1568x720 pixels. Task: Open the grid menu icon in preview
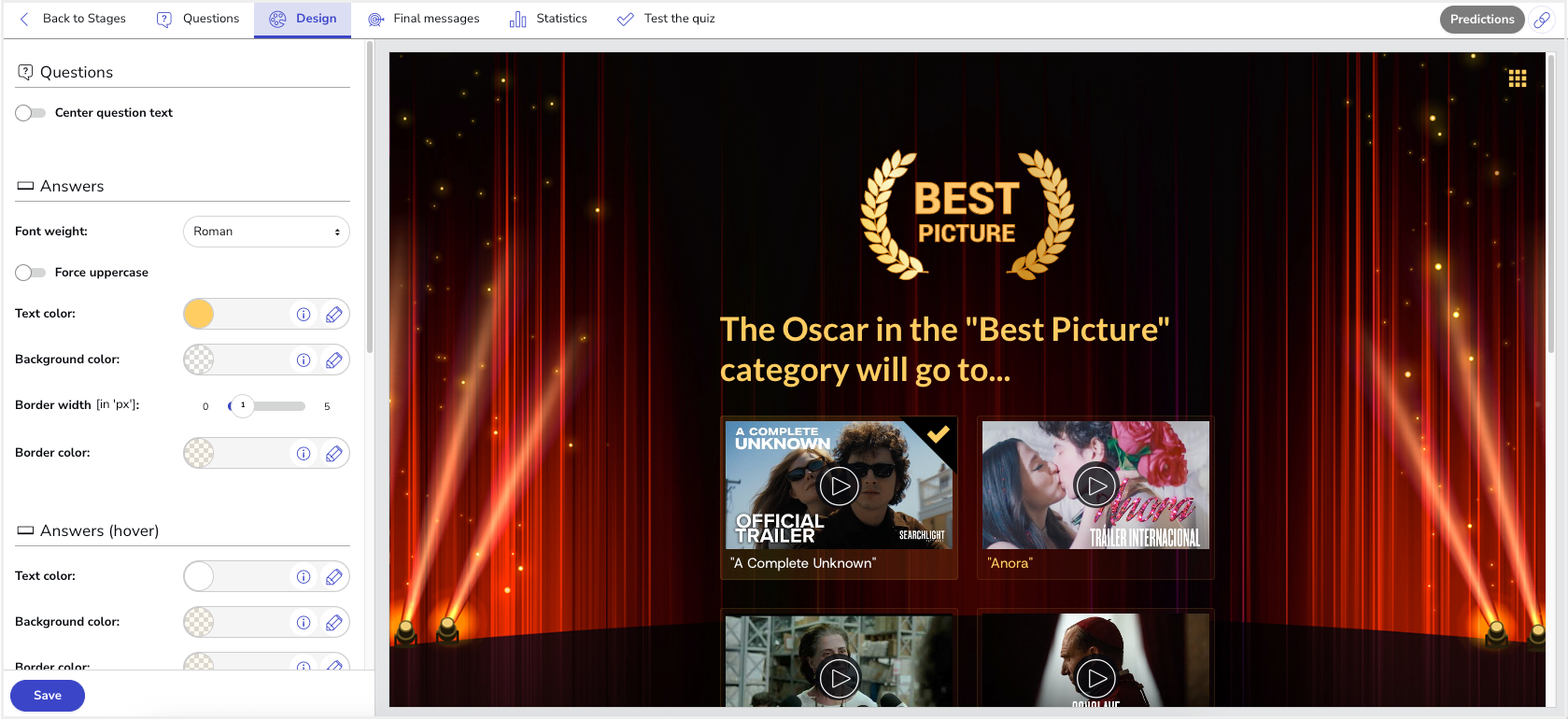coord(1518,78)
